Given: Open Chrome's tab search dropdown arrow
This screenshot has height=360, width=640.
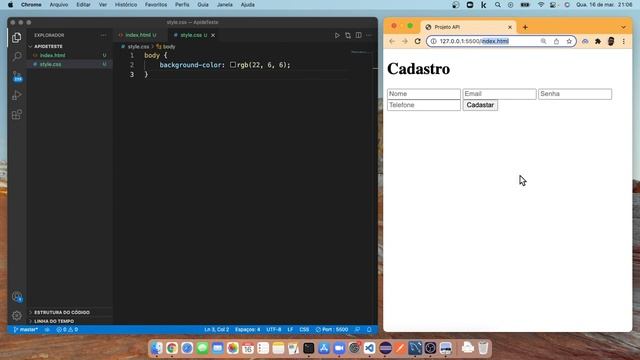Looking at the screenshot, I should click(x=623, y=27).
